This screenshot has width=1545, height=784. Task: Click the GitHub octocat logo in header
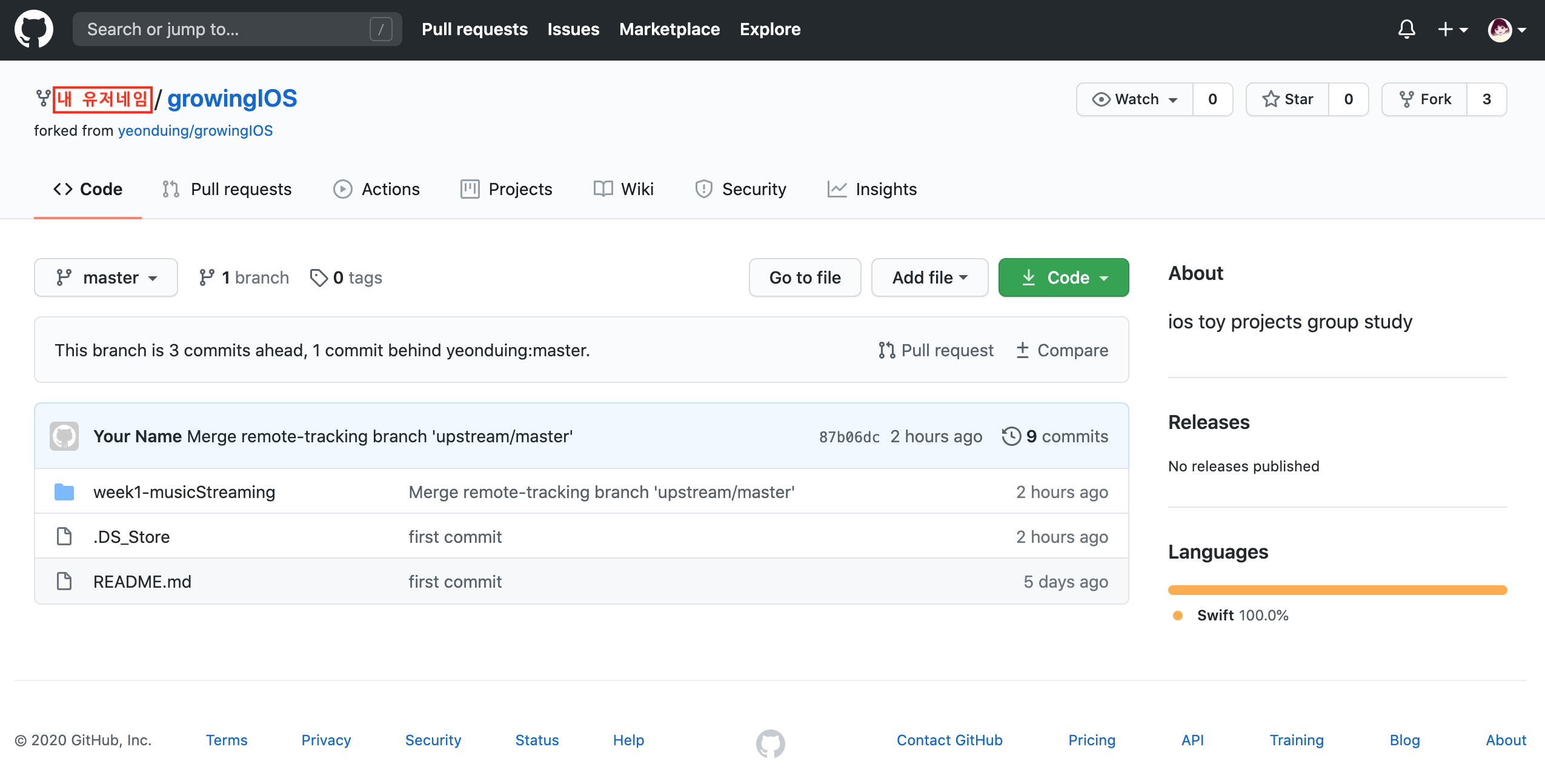tap(34, 29)
